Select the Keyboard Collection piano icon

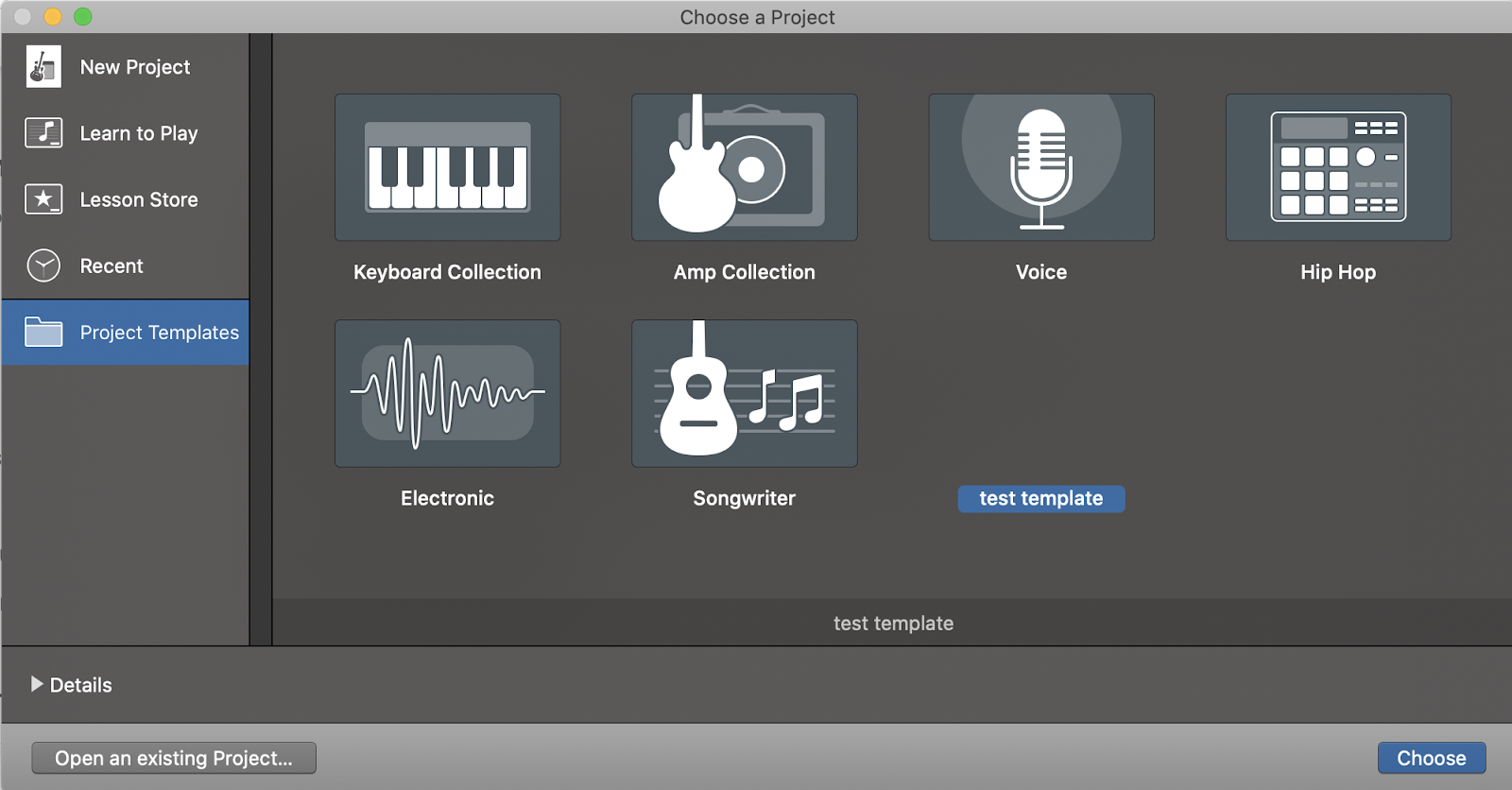click(447, 167)
